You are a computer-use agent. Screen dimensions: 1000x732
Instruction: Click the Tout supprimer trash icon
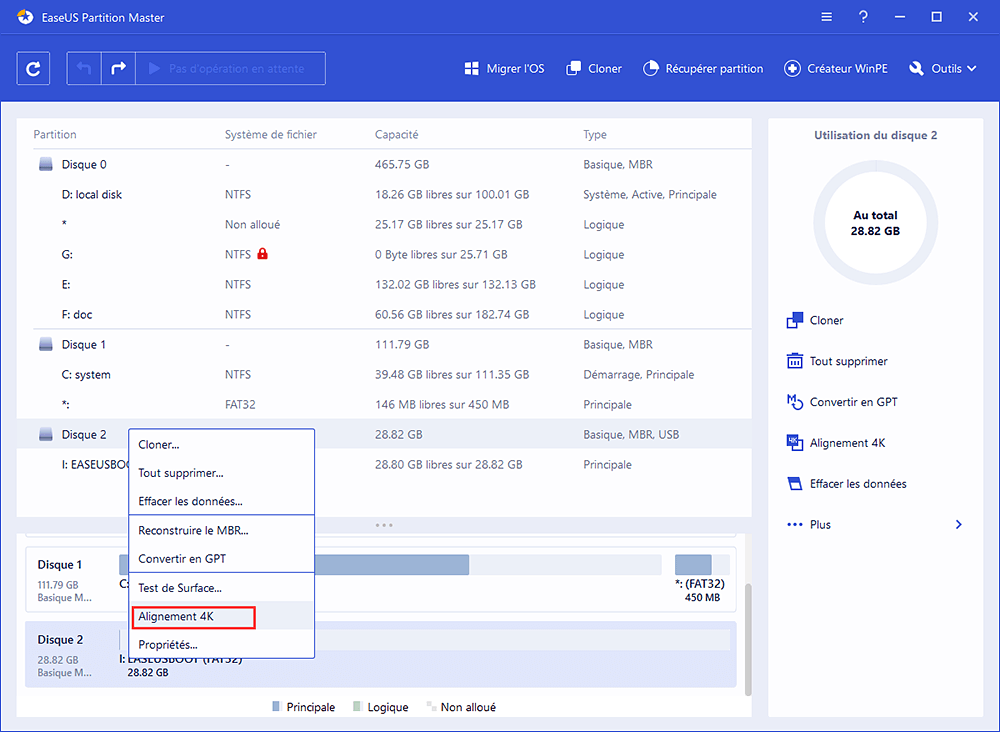[x=795, y=361]
